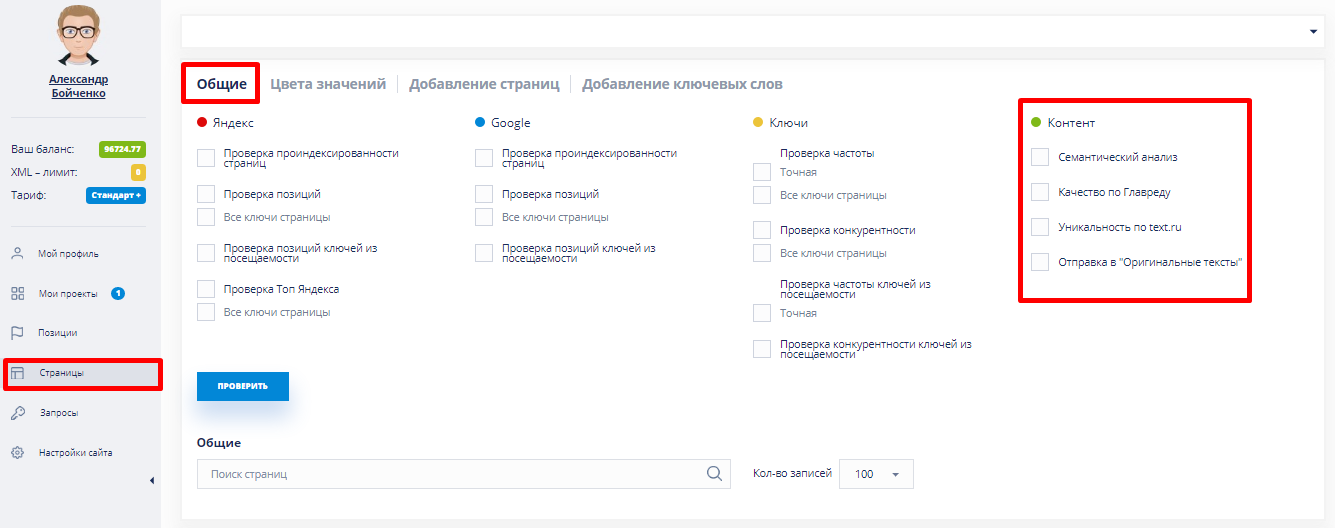Collapse the left sidebar with arrow
Viewport: 1335px width, 528px height.
[x=152, y=481]
